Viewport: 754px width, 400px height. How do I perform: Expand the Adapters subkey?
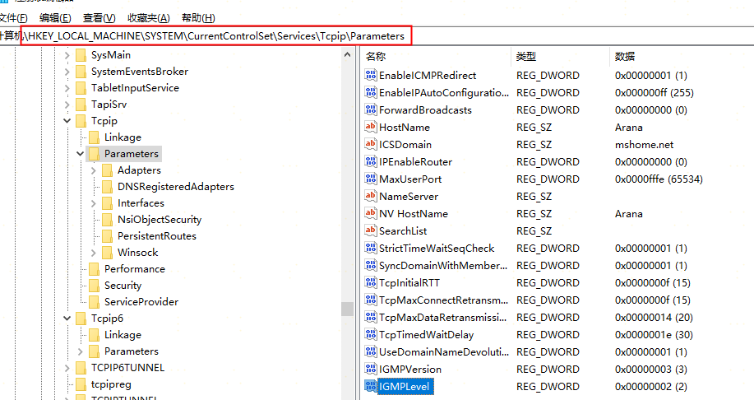point(93,171)
